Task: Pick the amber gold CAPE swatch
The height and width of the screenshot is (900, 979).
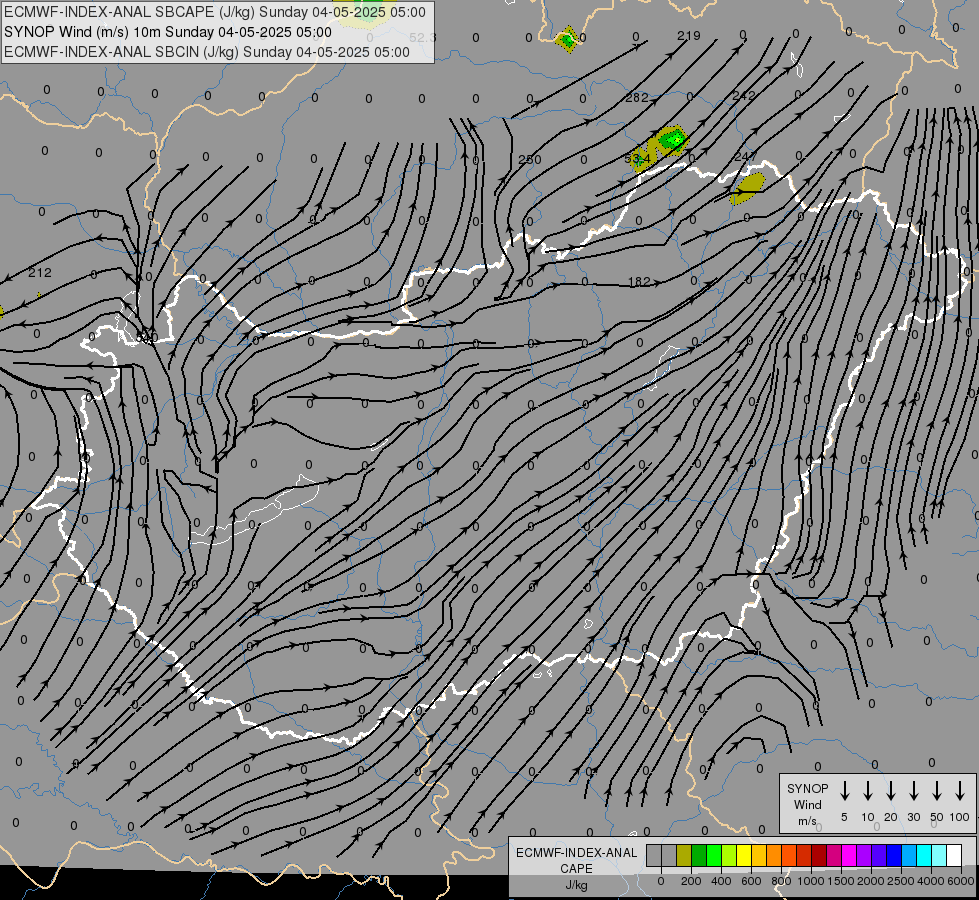Action: pos(759,855)
